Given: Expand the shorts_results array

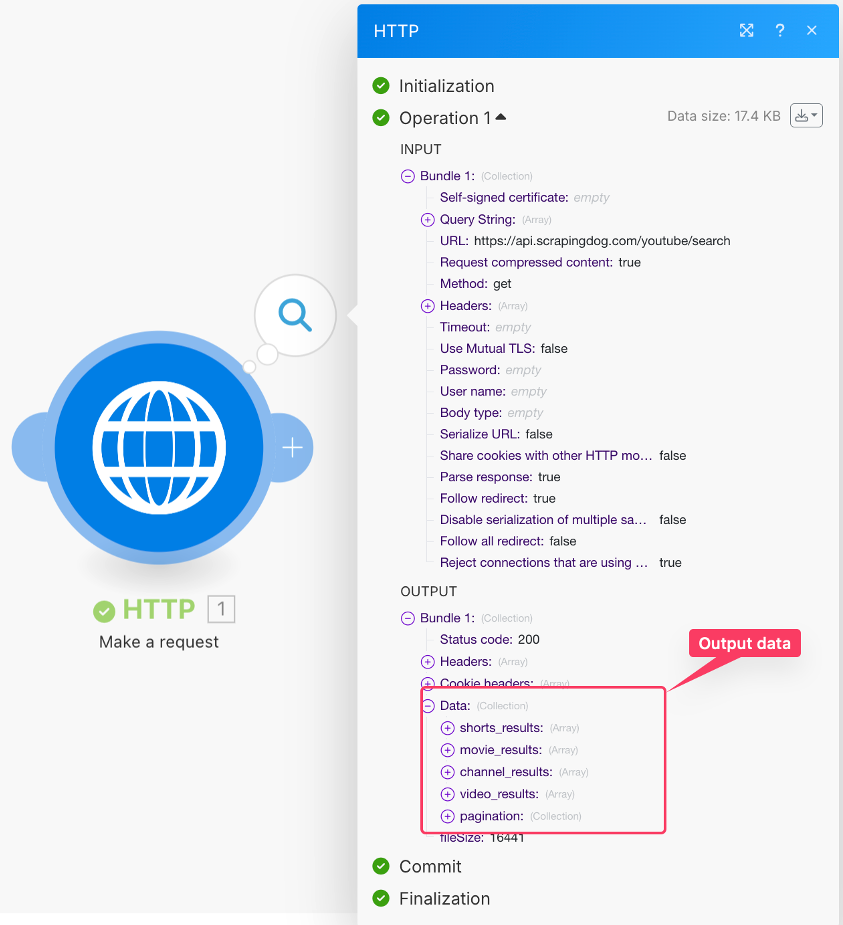Looking at the screenshot, I should [448, 728].
